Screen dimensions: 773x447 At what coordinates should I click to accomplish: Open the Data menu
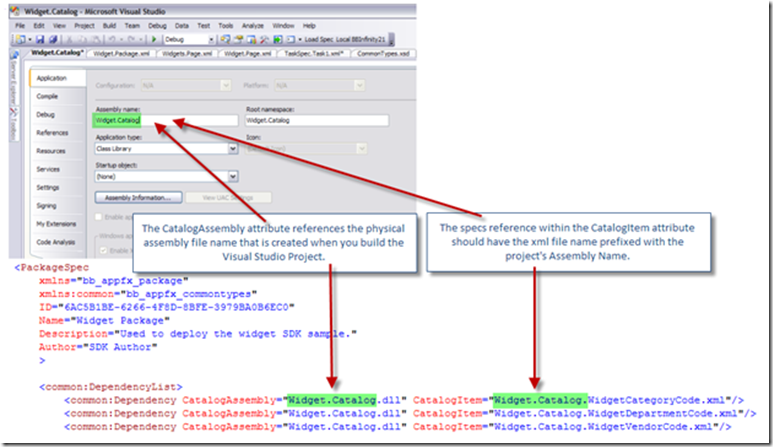181,26
